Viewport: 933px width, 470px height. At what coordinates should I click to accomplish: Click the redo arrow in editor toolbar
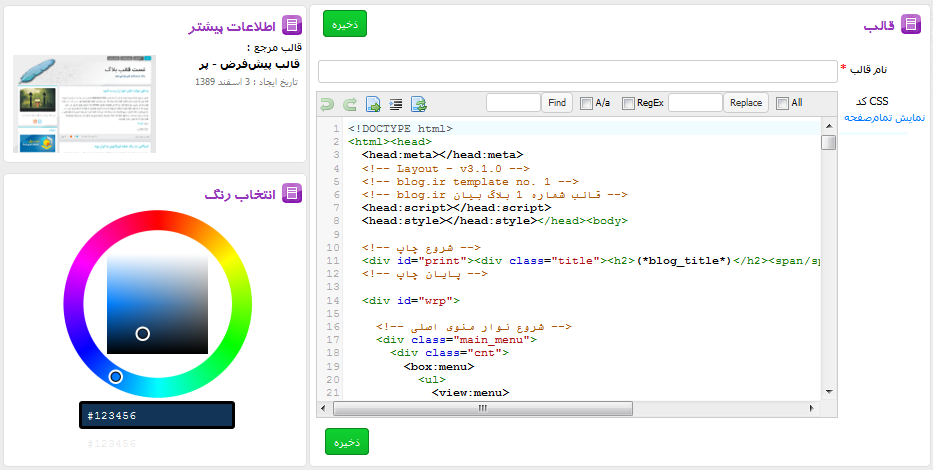(349, 103)
